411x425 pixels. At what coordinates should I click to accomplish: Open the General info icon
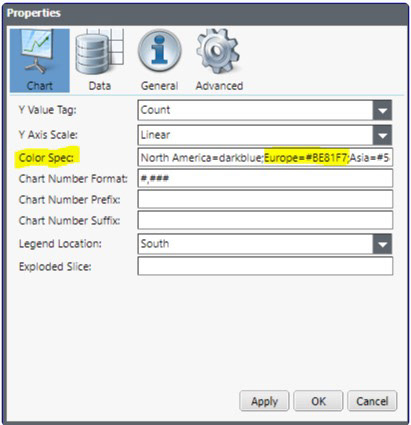pos(160,51)
